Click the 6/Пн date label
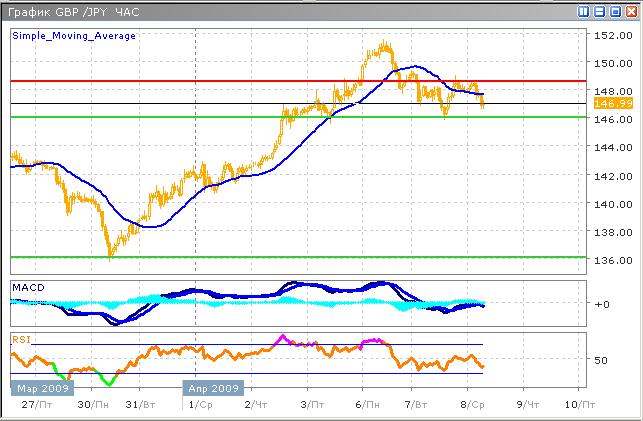Viewport: 643px width, 421px height. click(x=367, y=405)
